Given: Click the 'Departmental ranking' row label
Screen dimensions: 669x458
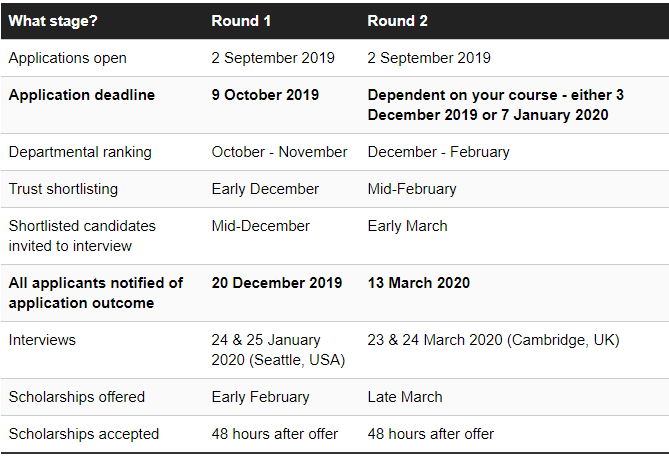Looking at the screenshot, I should [80, 152].
